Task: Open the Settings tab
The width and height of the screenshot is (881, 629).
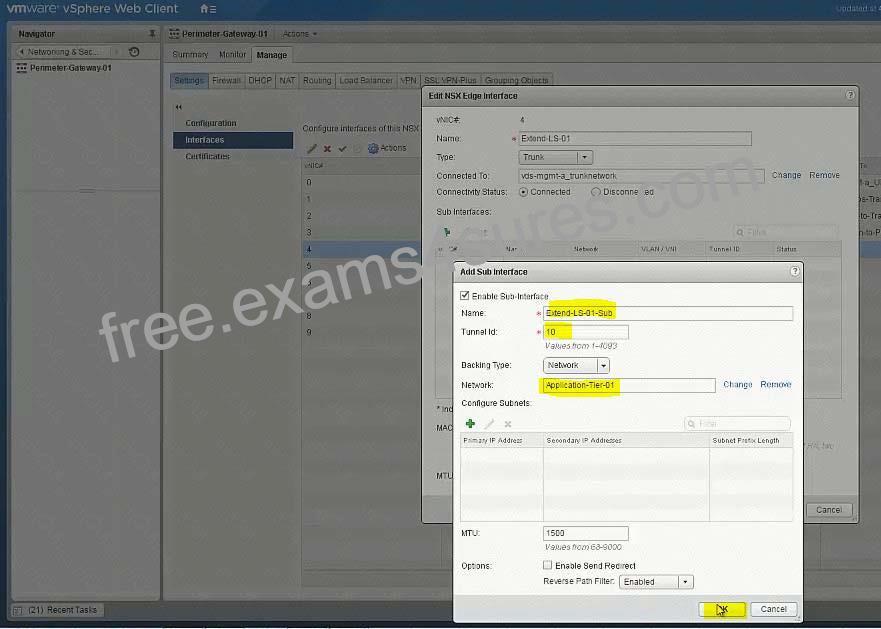Action: coord(189,80)
